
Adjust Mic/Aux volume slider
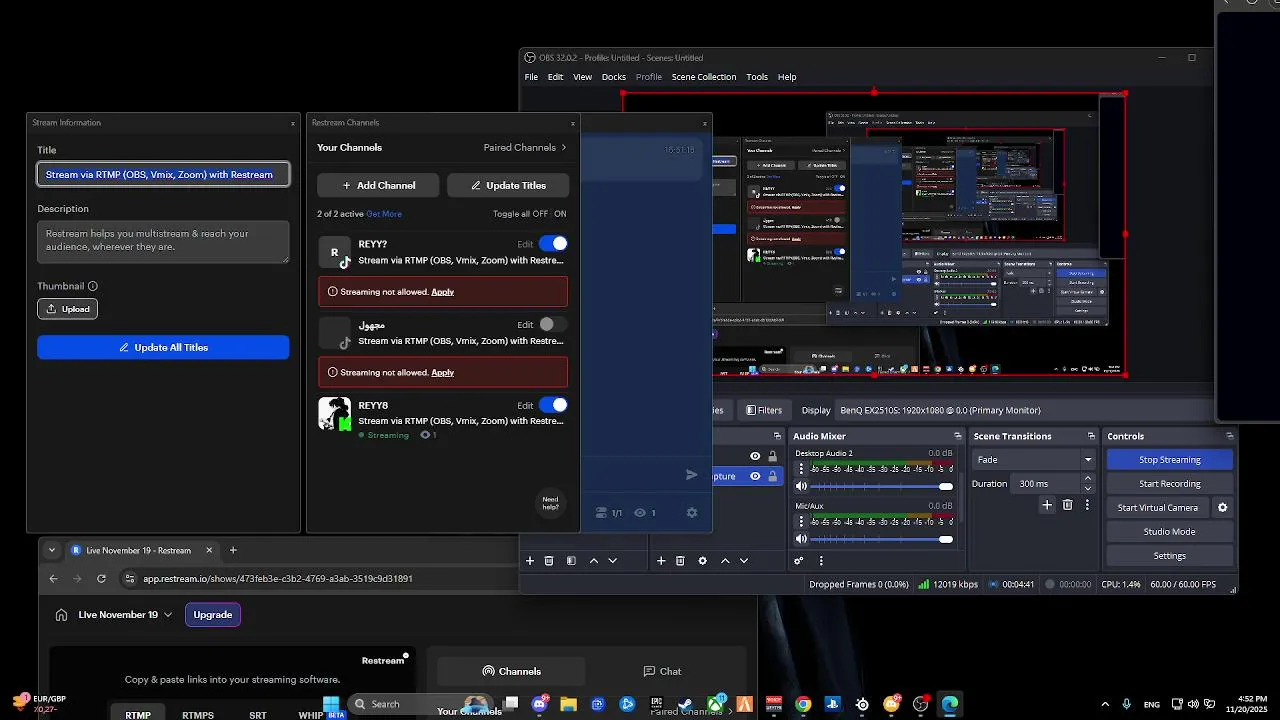click(882, 539)
